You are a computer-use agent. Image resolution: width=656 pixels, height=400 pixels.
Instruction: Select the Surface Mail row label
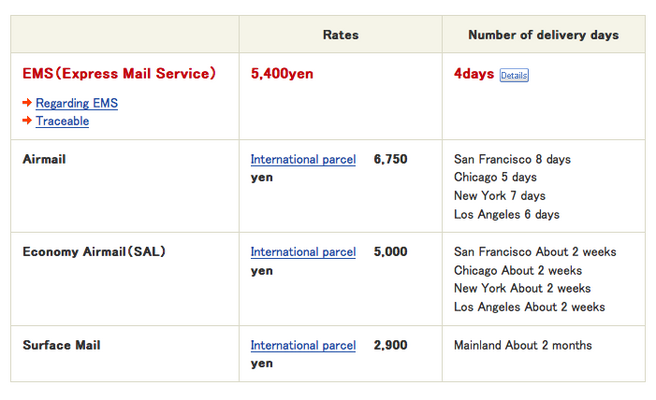click(61, 345)
